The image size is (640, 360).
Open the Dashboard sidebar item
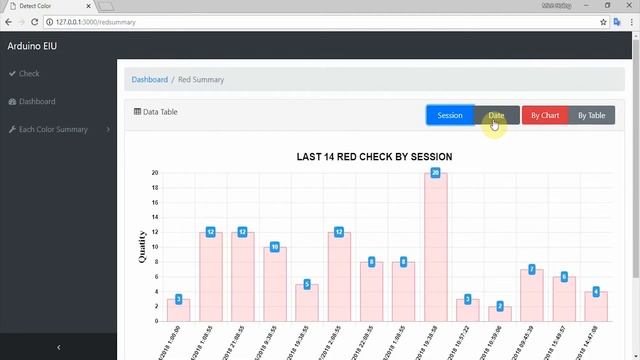(x=32, y=101)
